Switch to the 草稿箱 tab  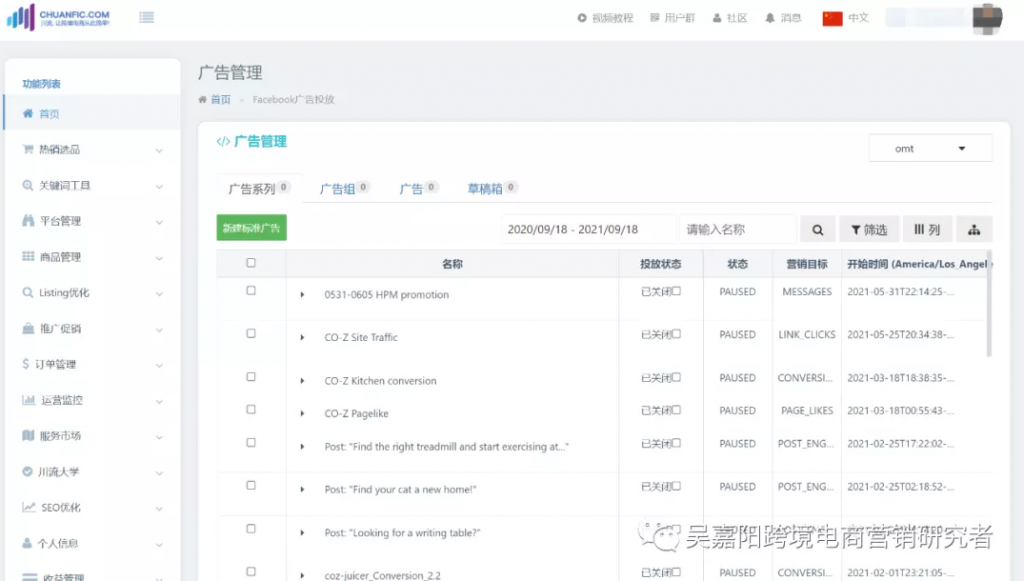click(491, 189)
